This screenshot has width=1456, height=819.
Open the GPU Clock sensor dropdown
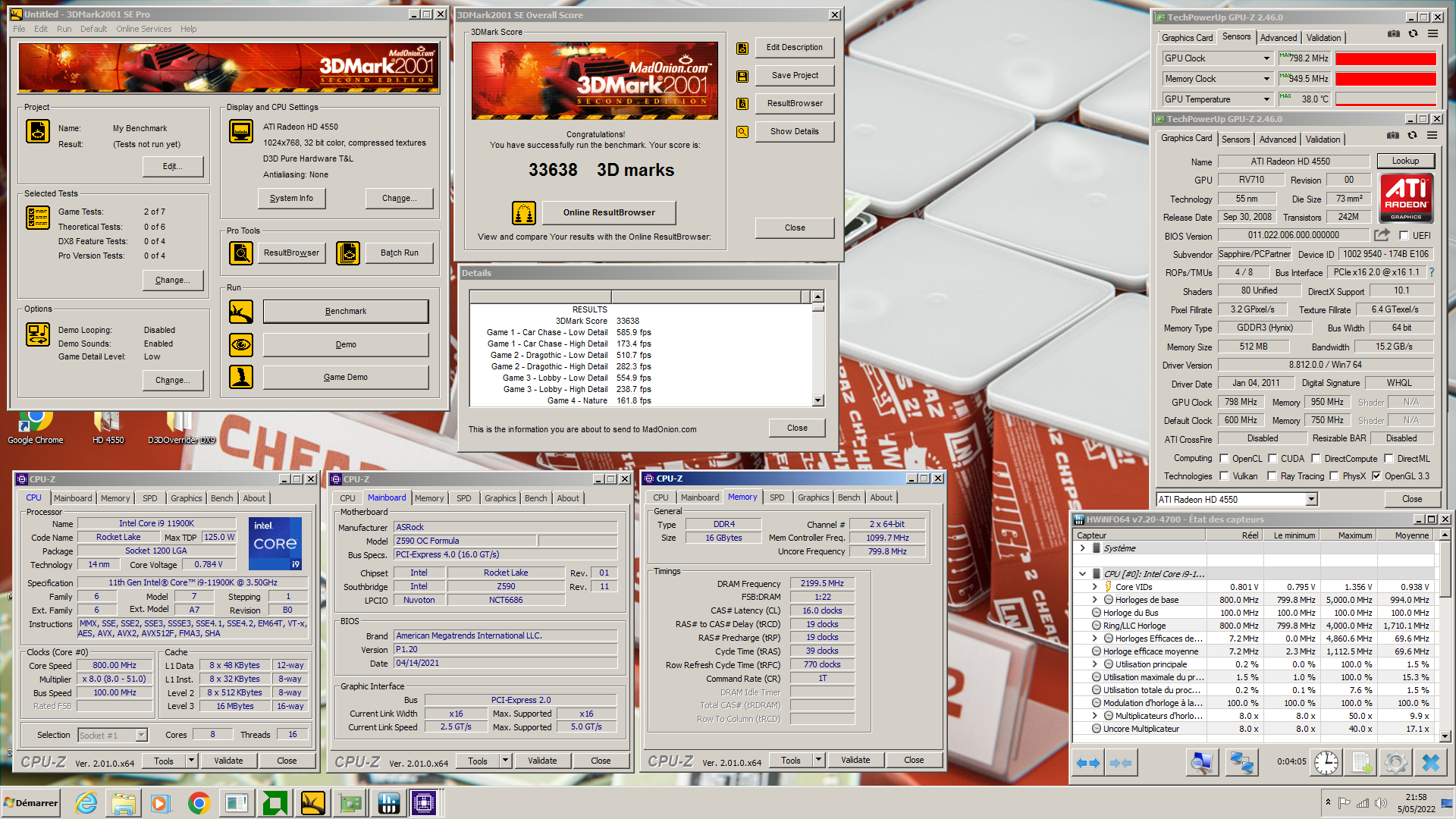pyautogui.click(x=1266, y=58)
